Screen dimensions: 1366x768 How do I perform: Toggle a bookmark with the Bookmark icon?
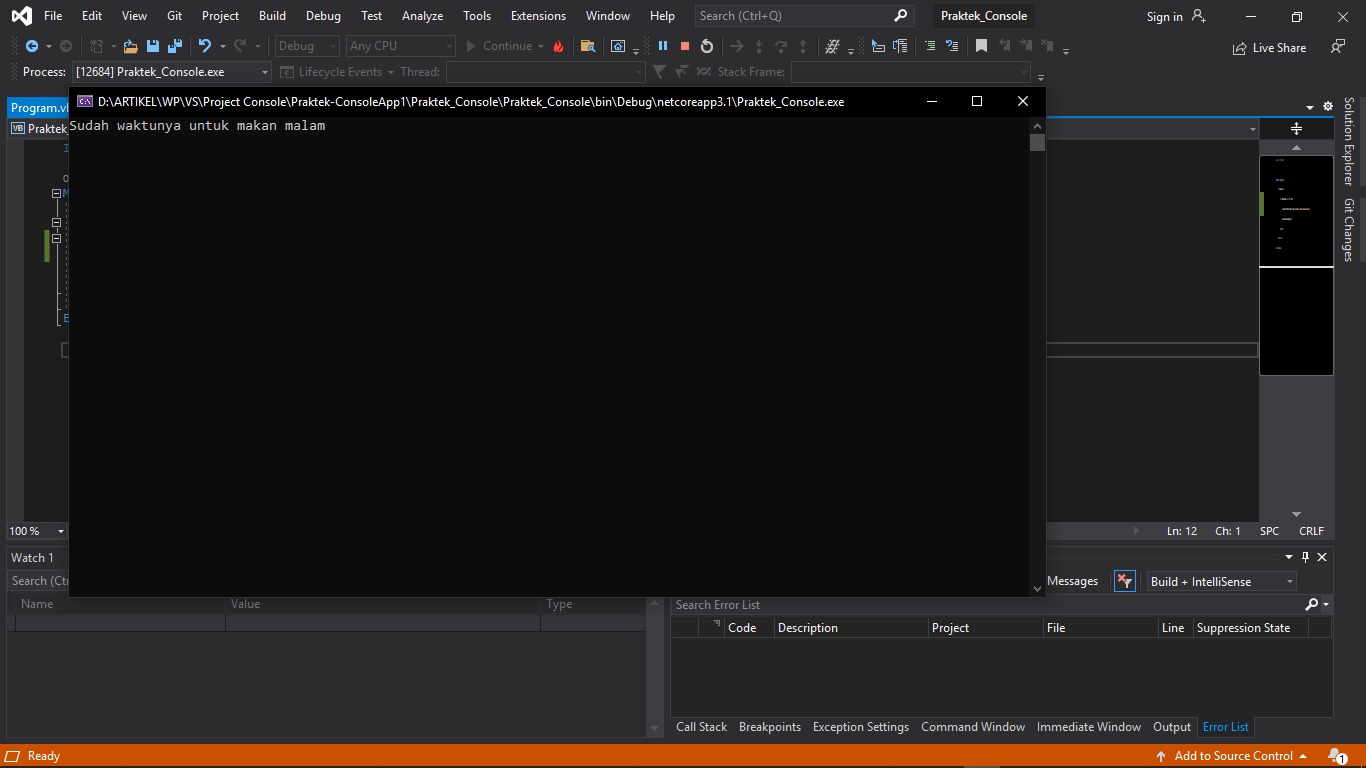tap(982, 46)
